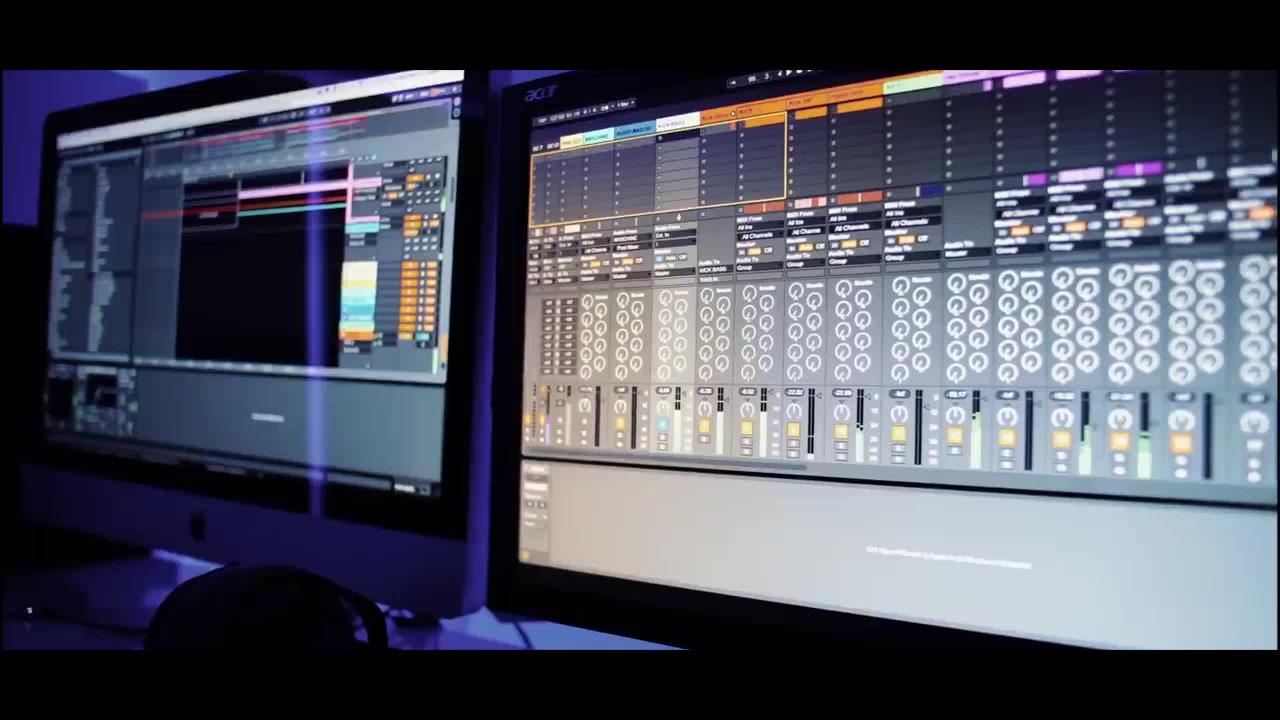Viewport: 1280px width, 720px height.
Task: Open AUDIO MASCHI track's MASCHINE Audio From chooser
Action: pyautogui.click(x=632, y=240)
